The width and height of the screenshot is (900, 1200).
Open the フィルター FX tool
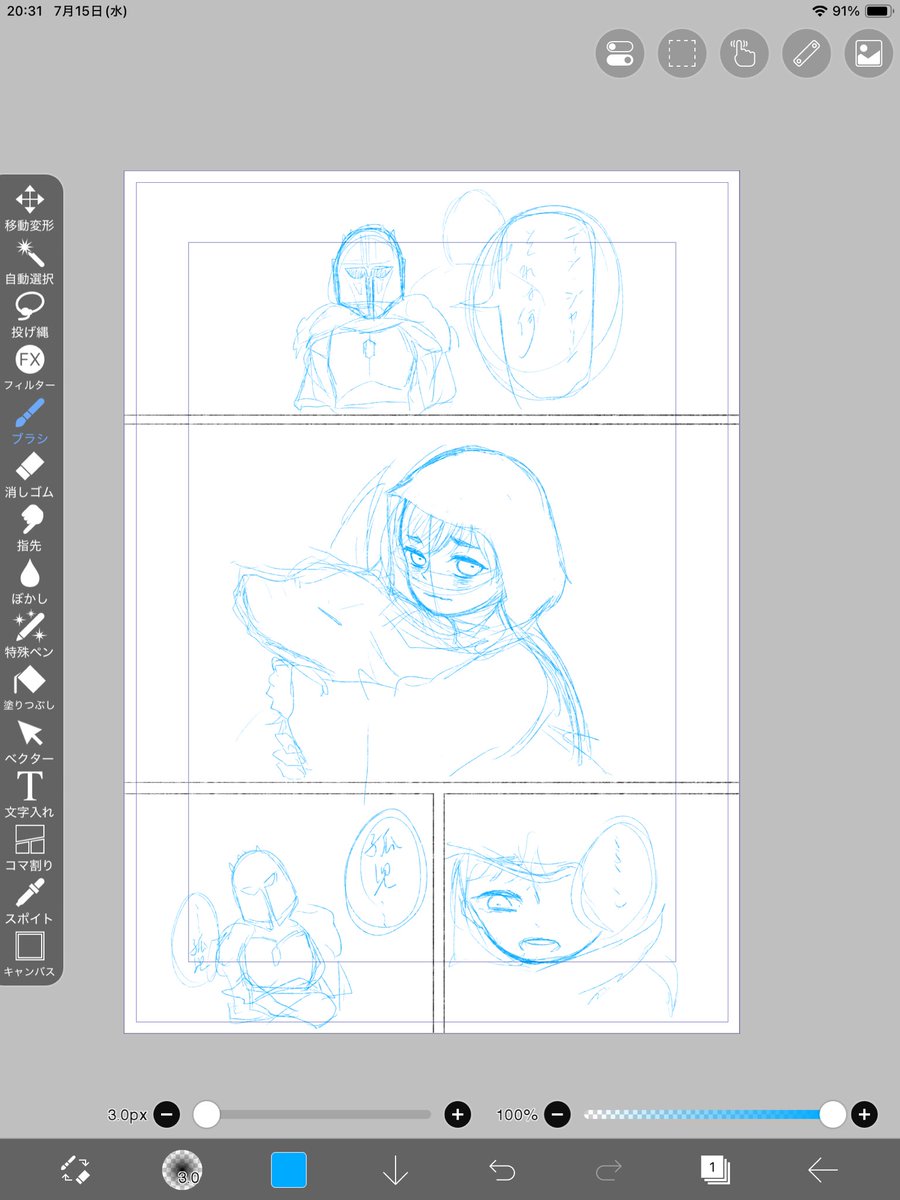[30, 367]
